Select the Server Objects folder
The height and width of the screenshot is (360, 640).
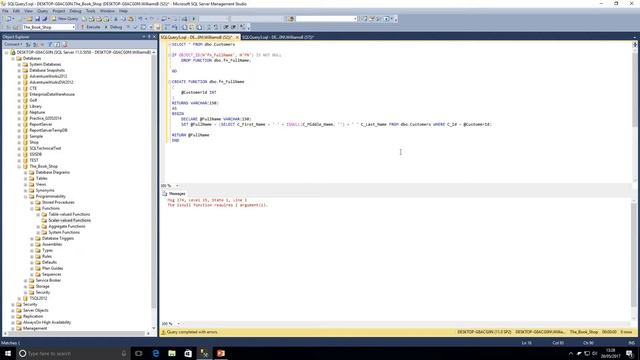pos(35,310)
